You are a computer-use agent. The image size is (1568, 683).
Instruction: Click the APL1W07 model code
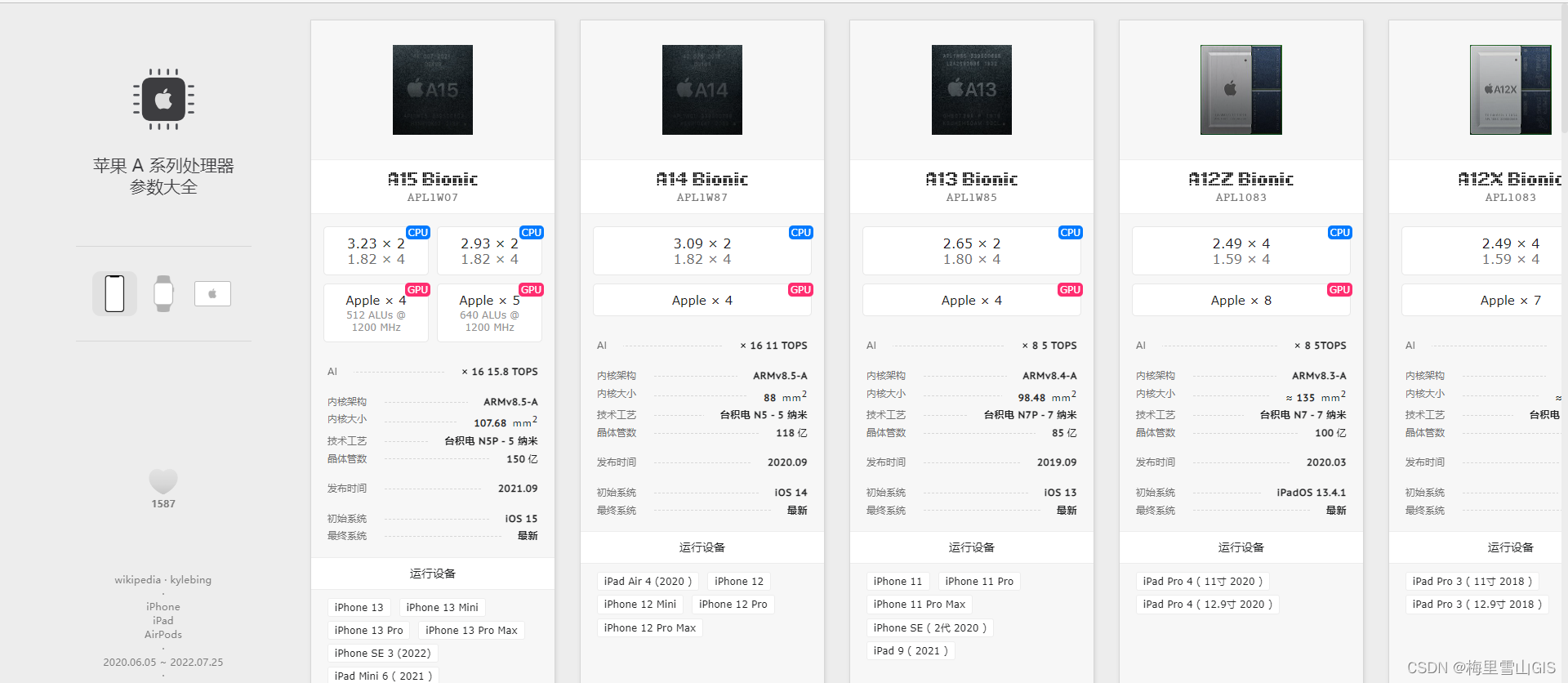[x=433, y=198]
